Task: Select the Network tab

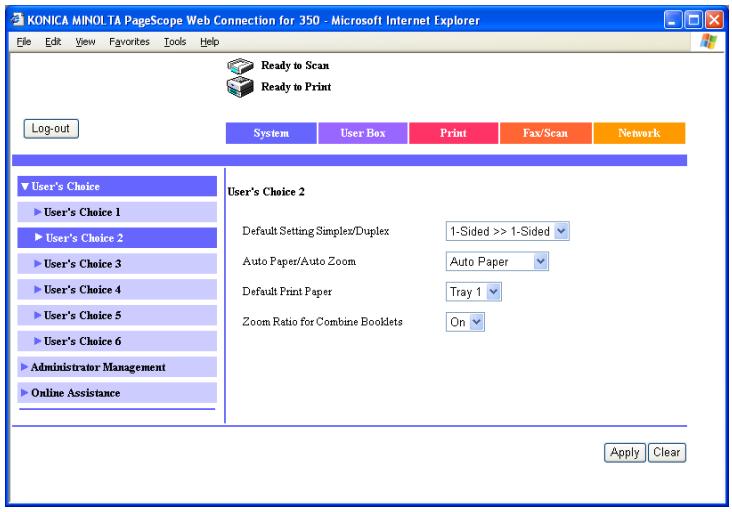Action: click(639, 133)
